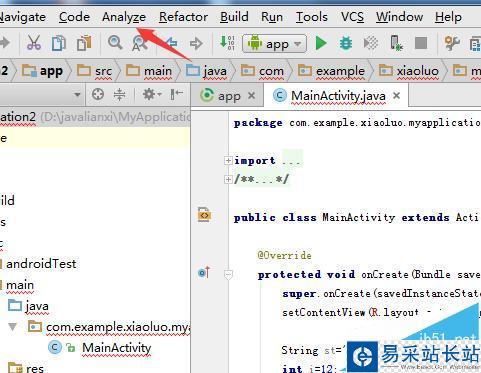Viewport: 481px width, 373px height.
Task: Click the Cut scissors icon
Action: 34,43
